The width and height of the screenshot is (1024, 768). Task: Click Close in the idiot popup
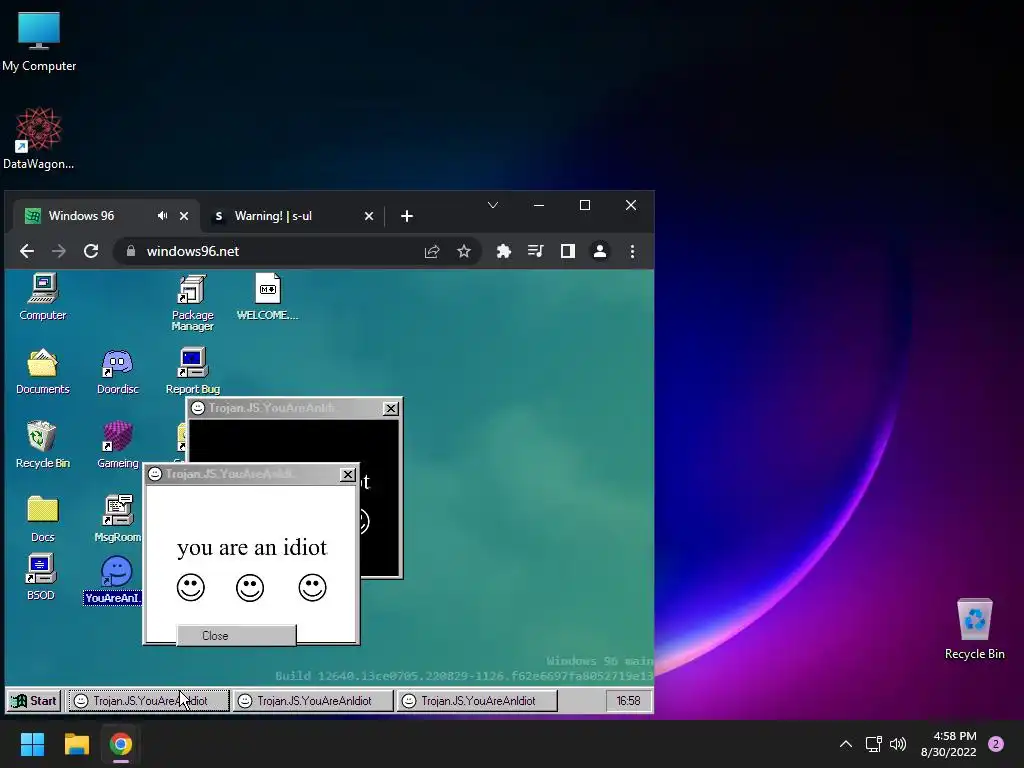[236, 635]
